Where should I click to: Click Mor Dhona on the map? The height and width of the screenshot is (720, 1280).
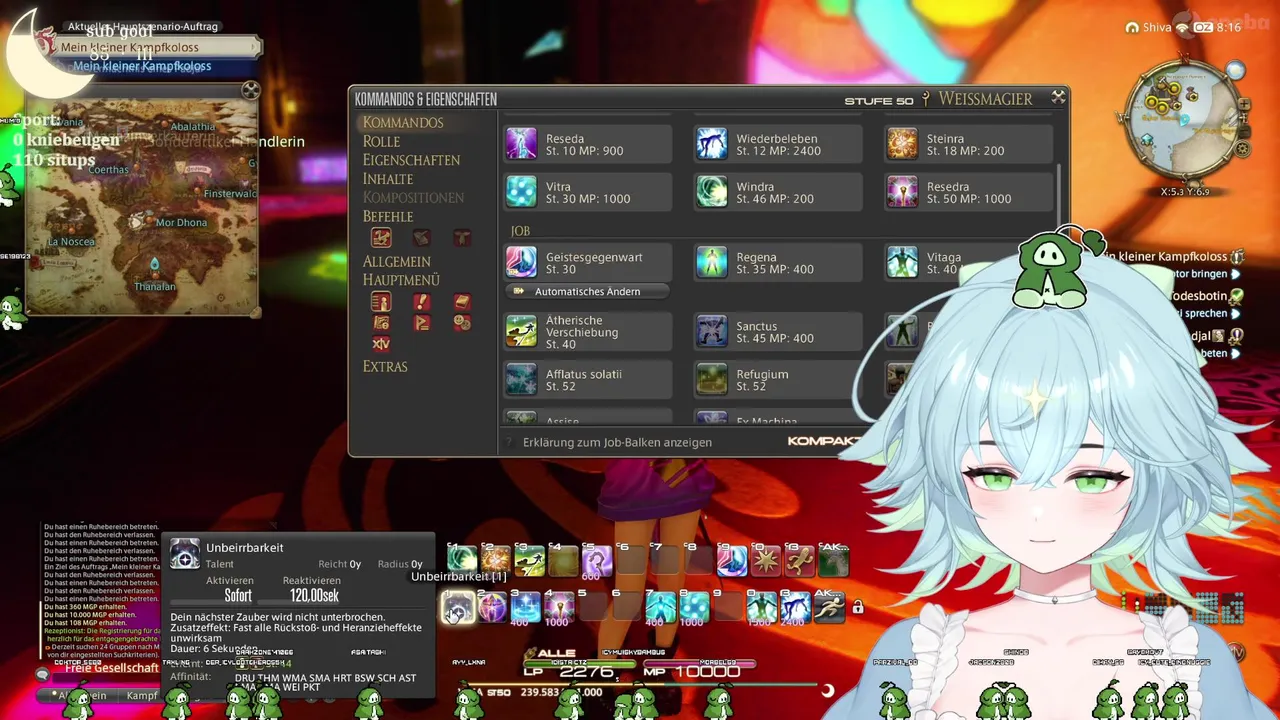point(181,222)
